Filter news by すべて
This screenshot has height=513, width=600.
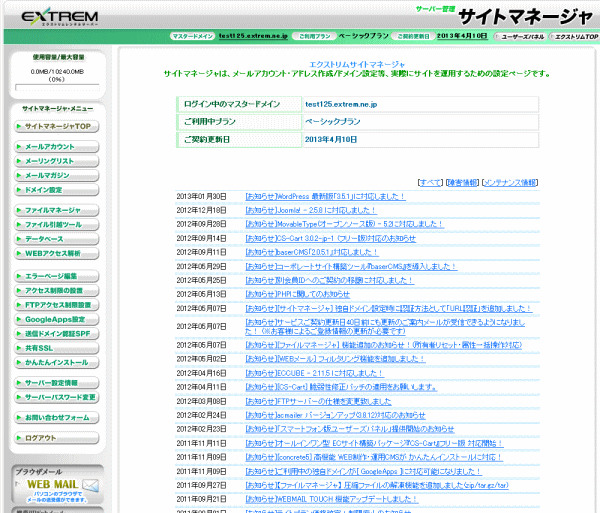click(x=430, y=183)
